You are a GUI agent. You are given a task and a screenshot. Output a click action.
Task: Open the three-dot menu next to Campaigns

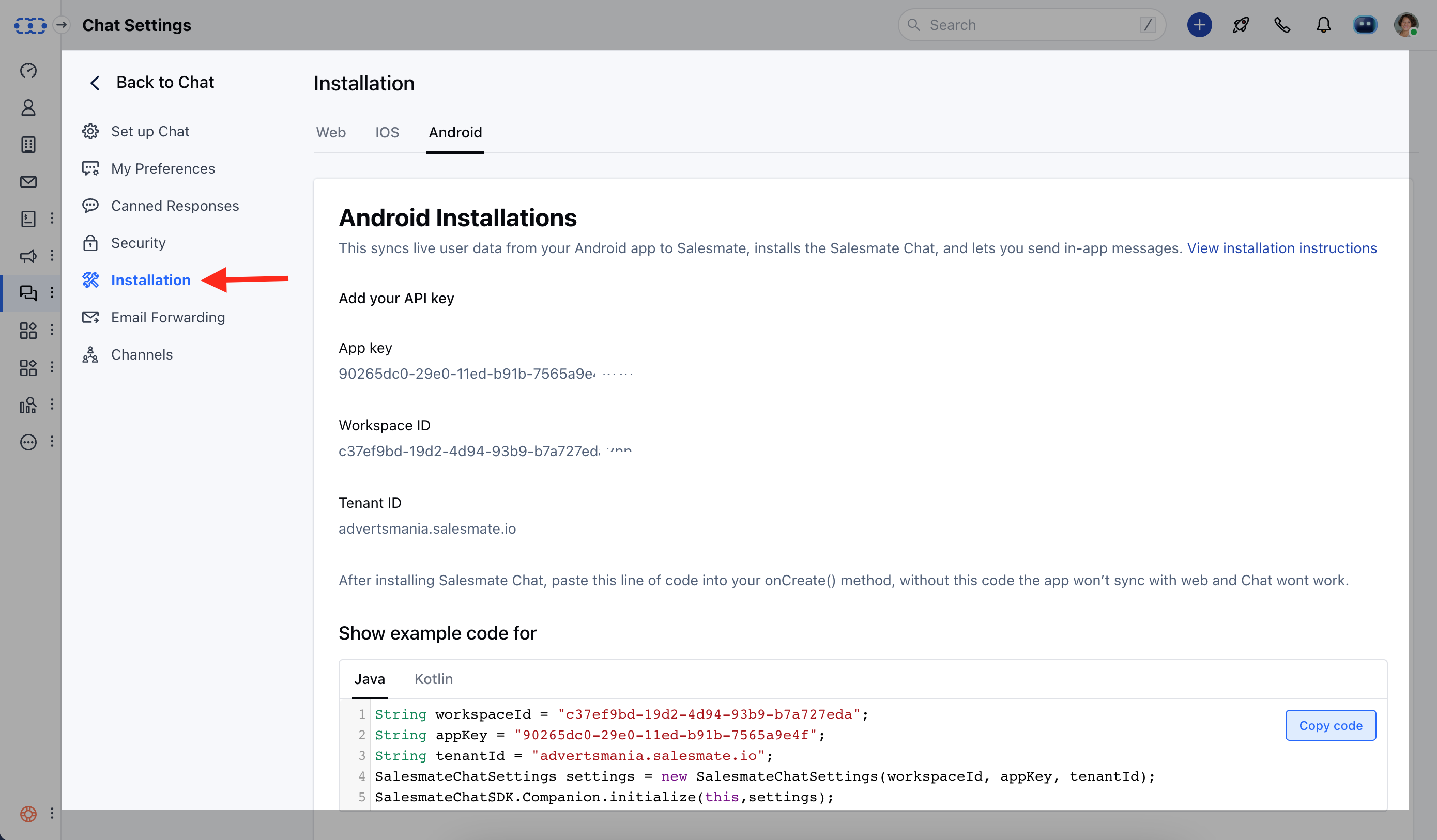click(52, 255)
